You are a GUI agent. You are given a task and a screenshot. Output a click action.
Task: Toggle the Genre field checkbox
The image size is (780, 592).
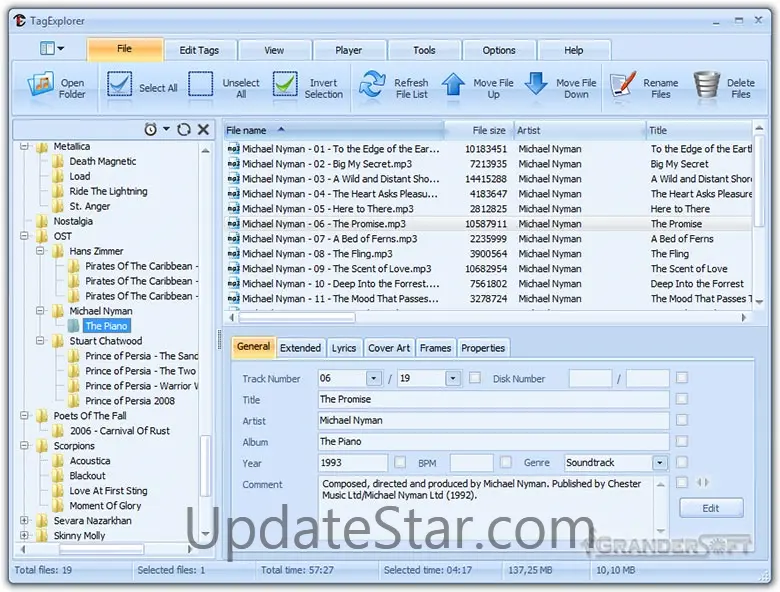coord(682,462)
